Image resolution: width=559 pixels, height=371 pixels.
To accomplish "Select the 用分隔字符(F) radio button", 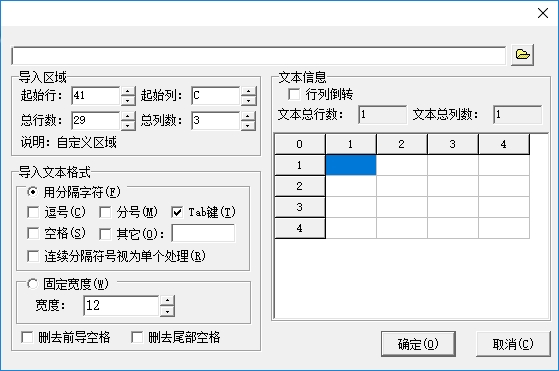I will click(x=32, y=192).
